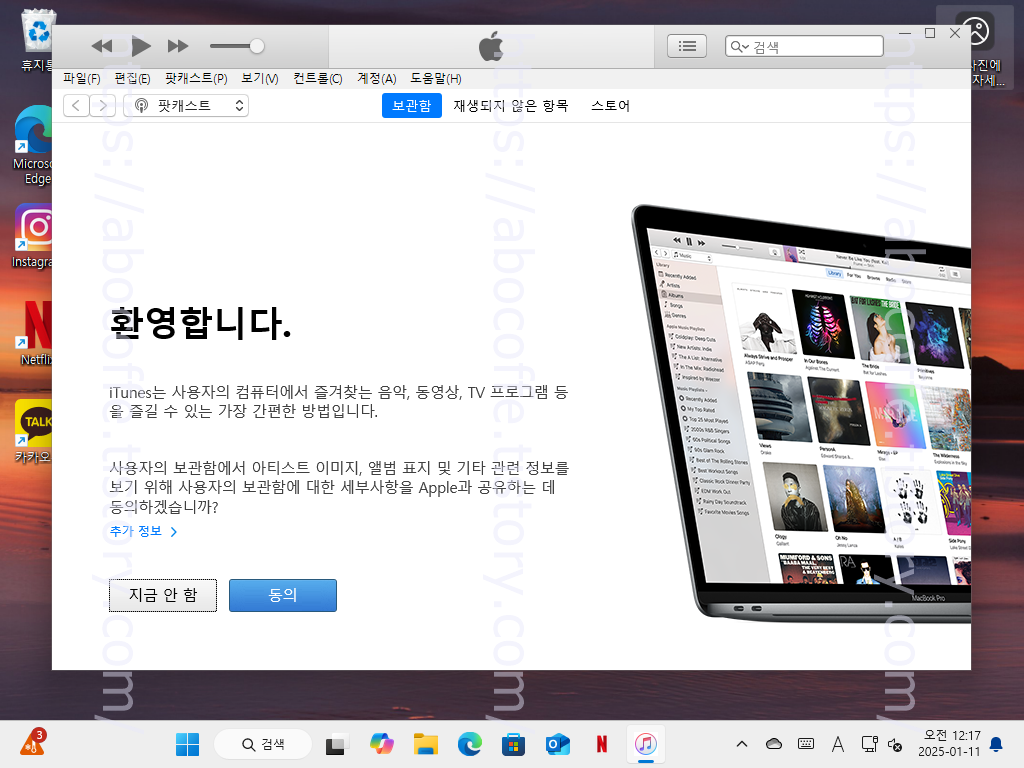Open the Windows Start menu
Viewport: 1024px width, 768px height.
pyautogui.click(x=187, y=744)
